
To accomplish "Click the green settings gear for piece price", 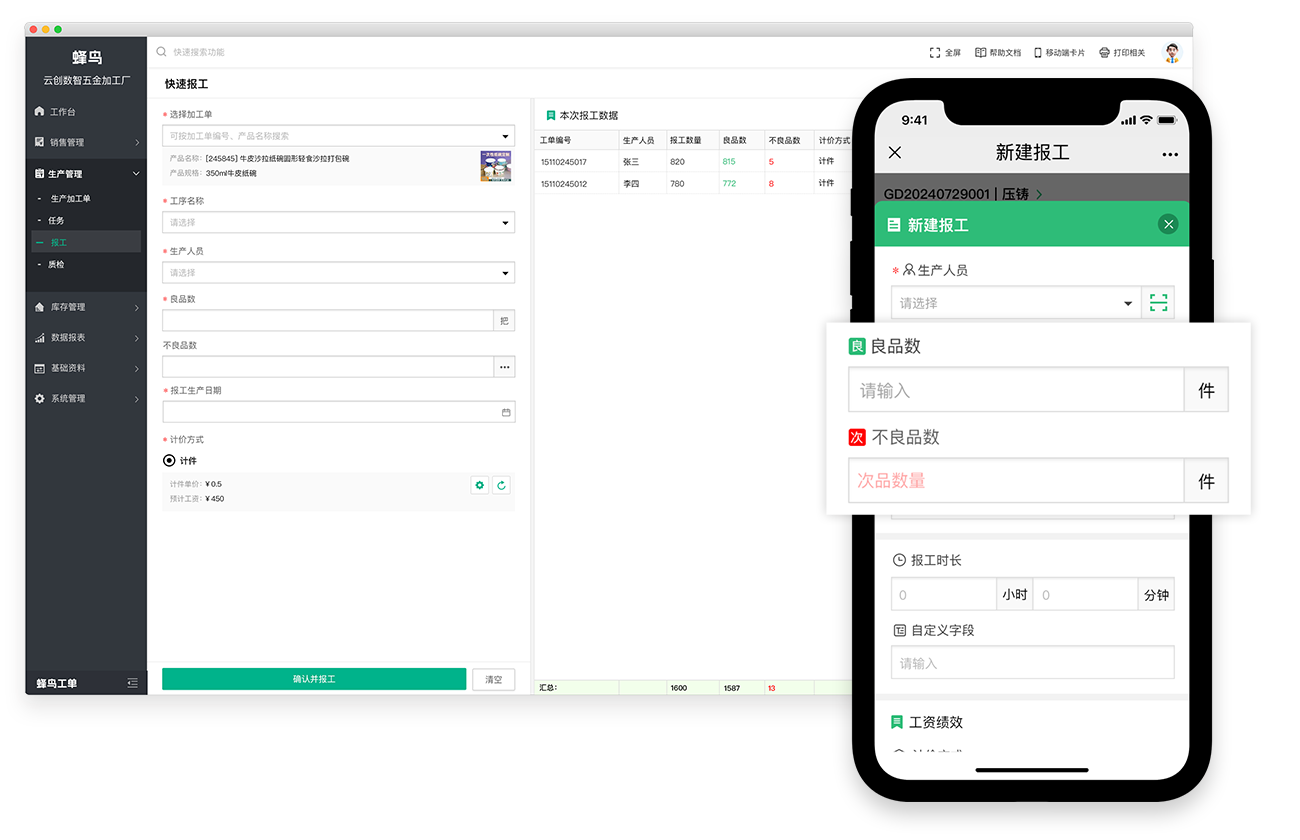I will tap(480, 485).
